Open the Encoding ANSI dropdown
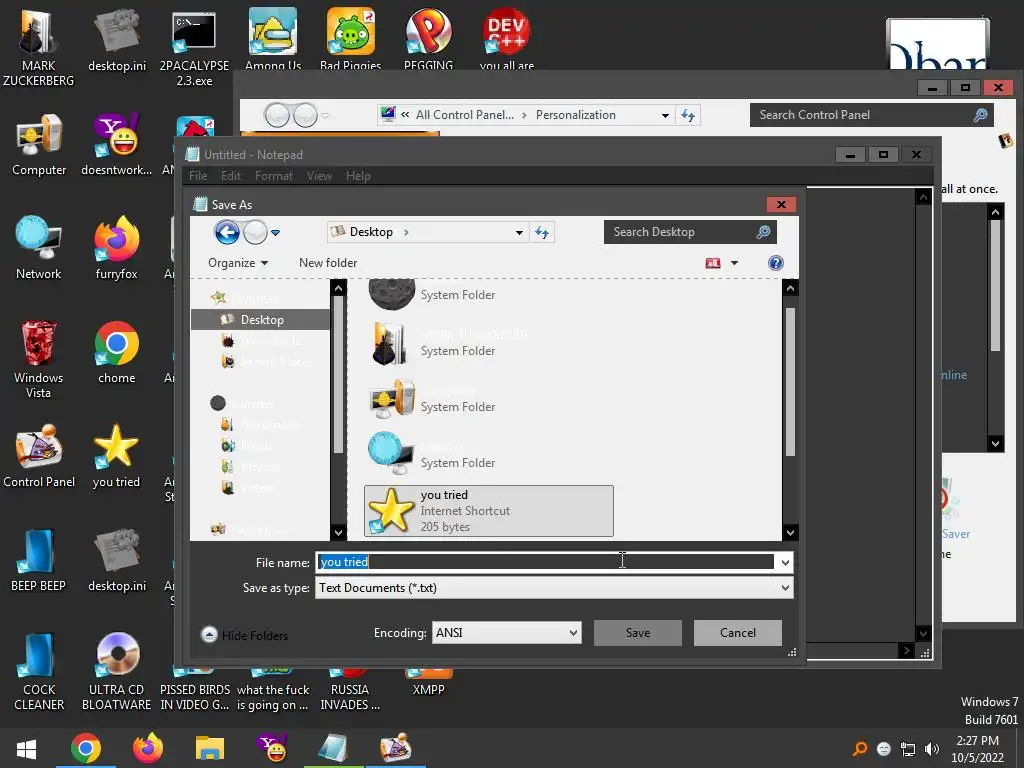The width and height of the screenshot is (1024, 768). pos(506,633)
